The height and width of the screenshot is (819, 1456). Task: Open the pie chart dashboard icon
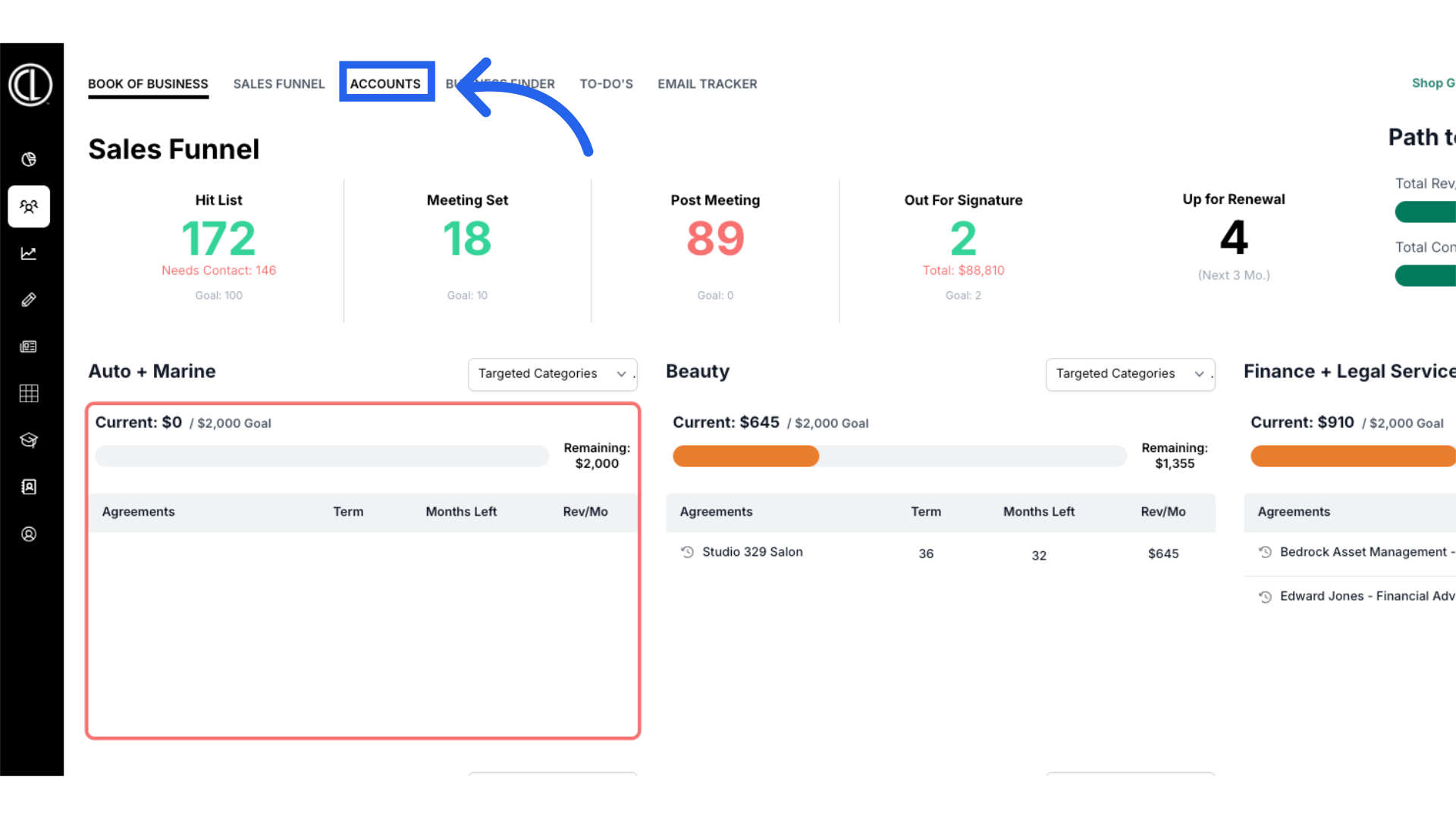pyautogui.click(x=29, y=159)
